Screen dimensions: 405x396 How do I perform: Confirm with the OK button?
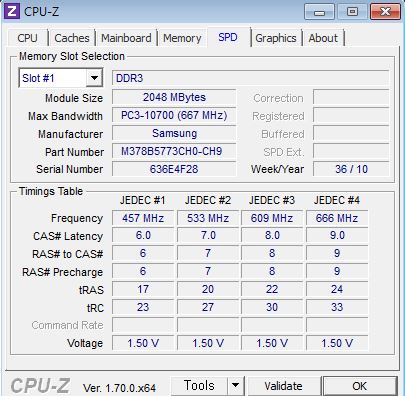tap(359, 386)
